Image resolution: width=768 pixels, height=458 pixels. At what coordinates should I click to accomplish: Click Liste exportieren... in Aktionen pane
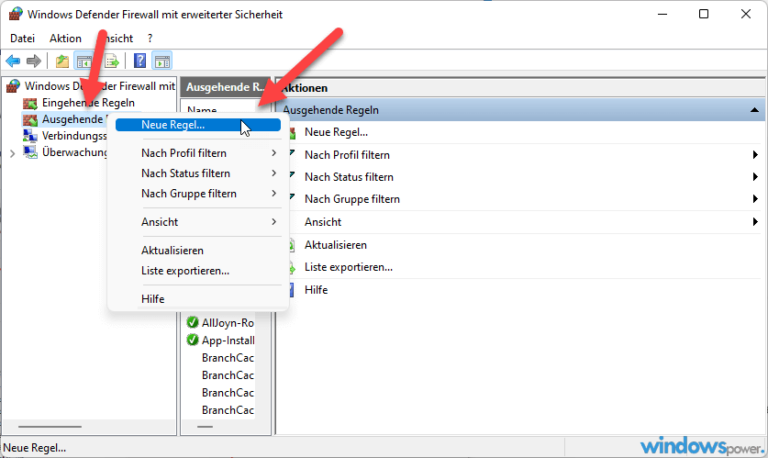click(348, 267)
